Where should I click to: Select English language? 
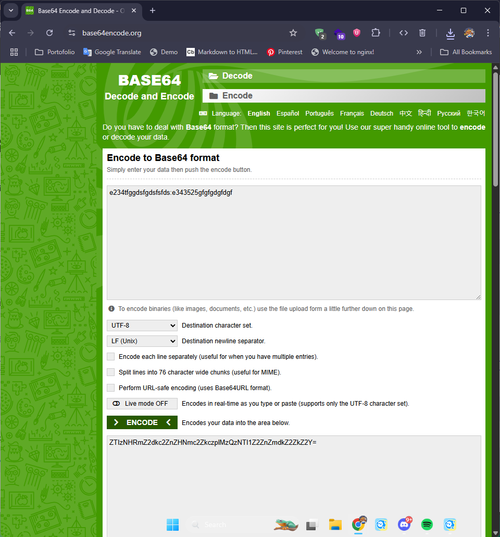(259, 113)
